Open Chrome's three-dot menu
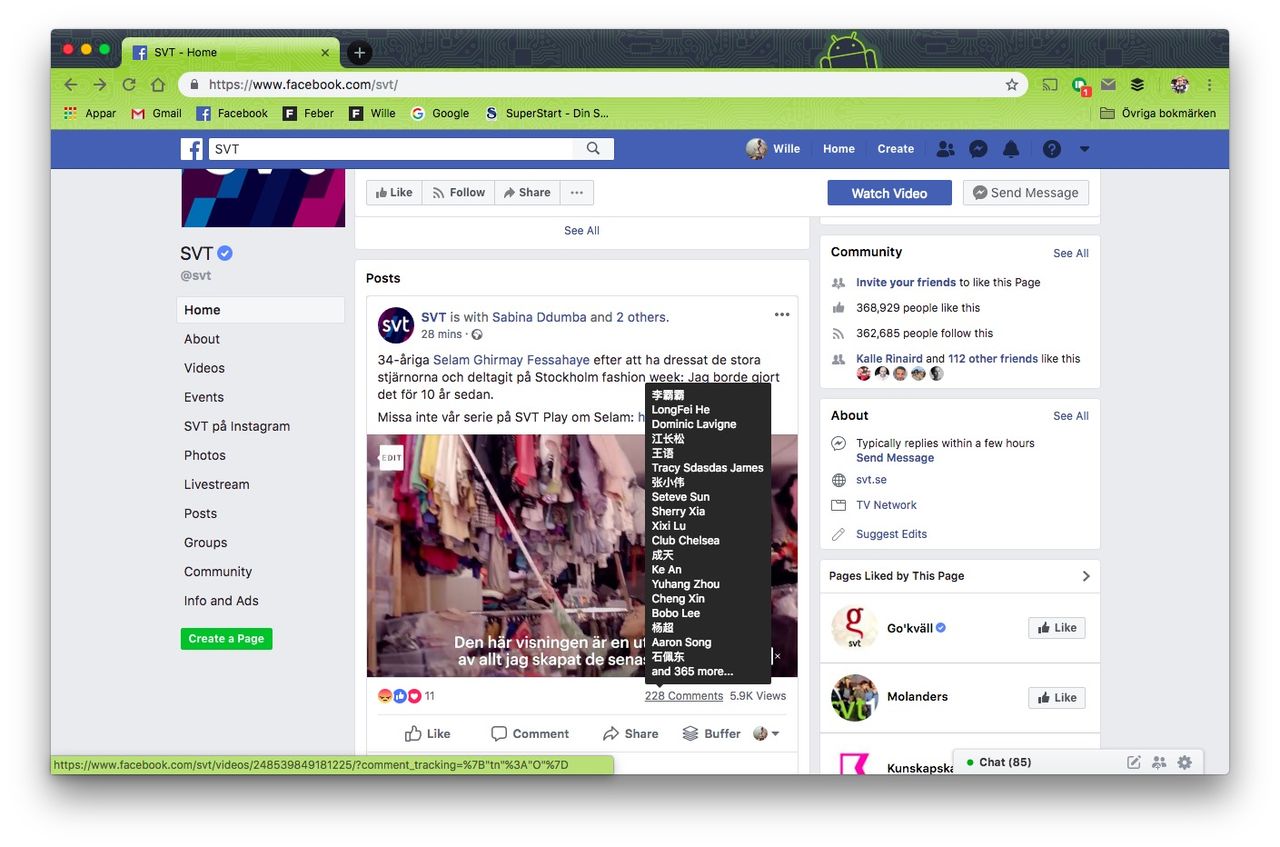The width and height of the screenshot is (1280, 847). click(1210, 85)
